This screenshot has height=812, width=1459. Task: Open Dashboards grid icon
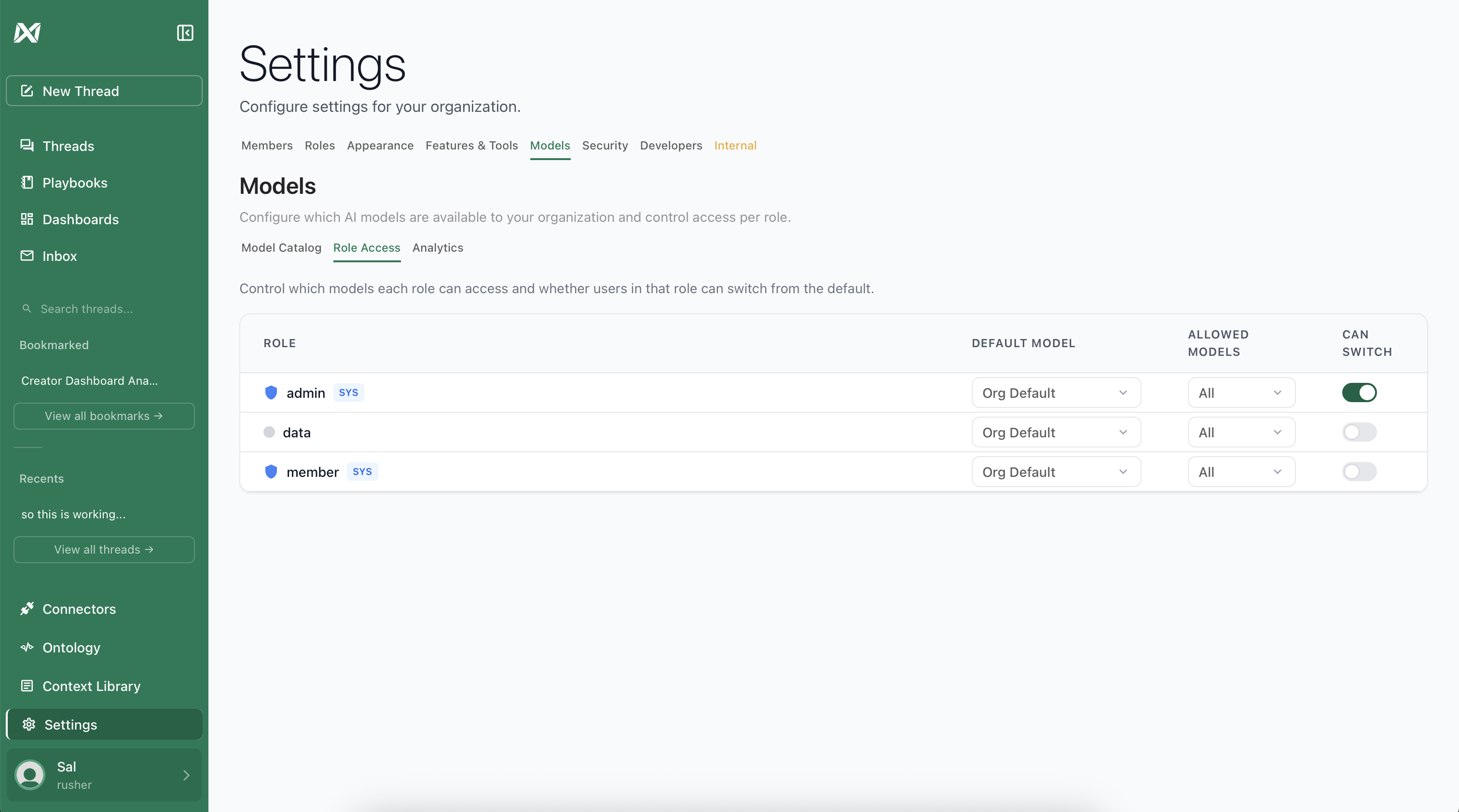pos(27,219)
